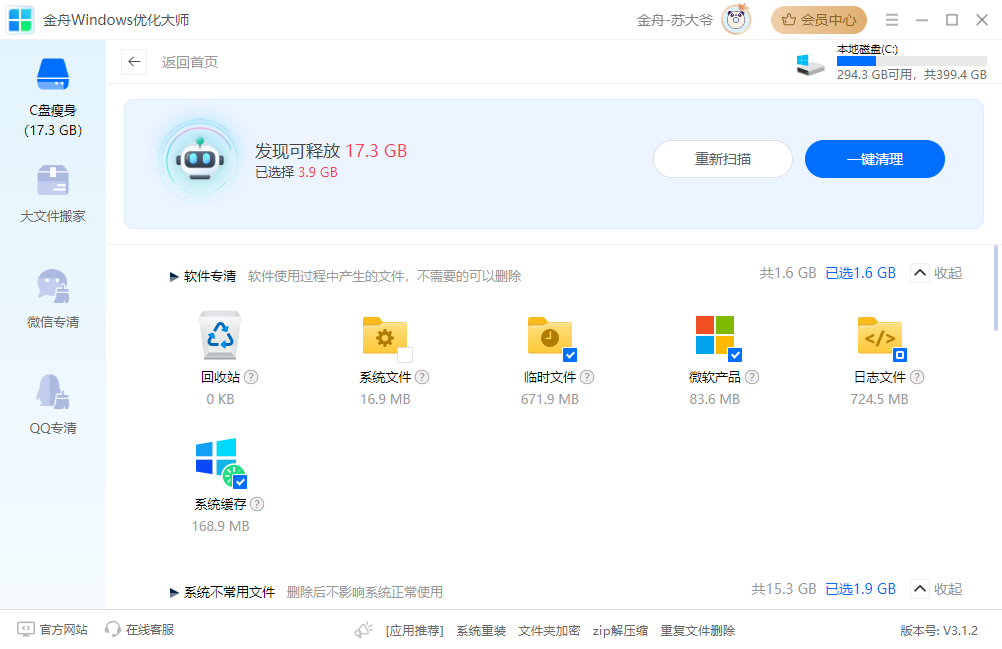Collapse the 软件专清 section via 收起
Viewport: 1002px width, 649px height.
click(936, 273)
